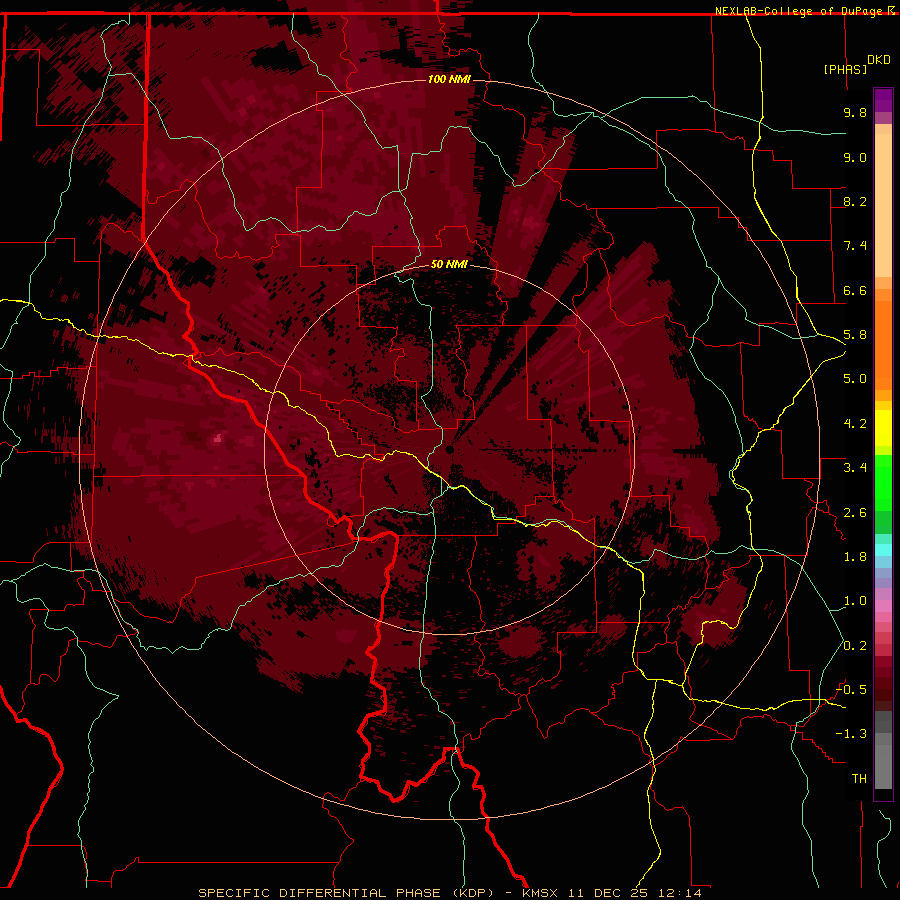Click the NEXLAB-College of DuPage credit text

pos(801,11)
